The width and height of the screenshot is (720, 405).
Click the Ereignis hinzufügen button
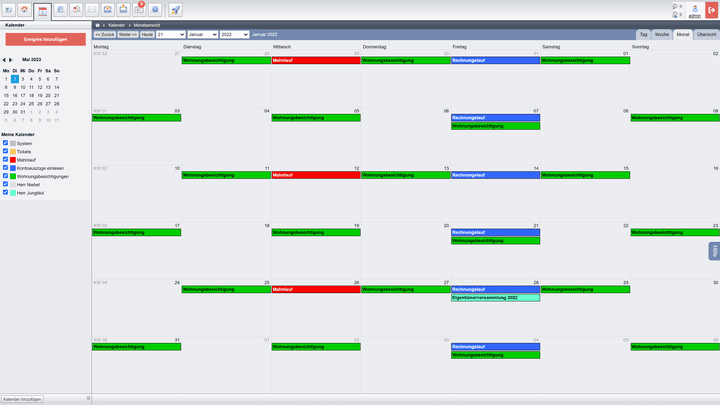click(45, 38)
